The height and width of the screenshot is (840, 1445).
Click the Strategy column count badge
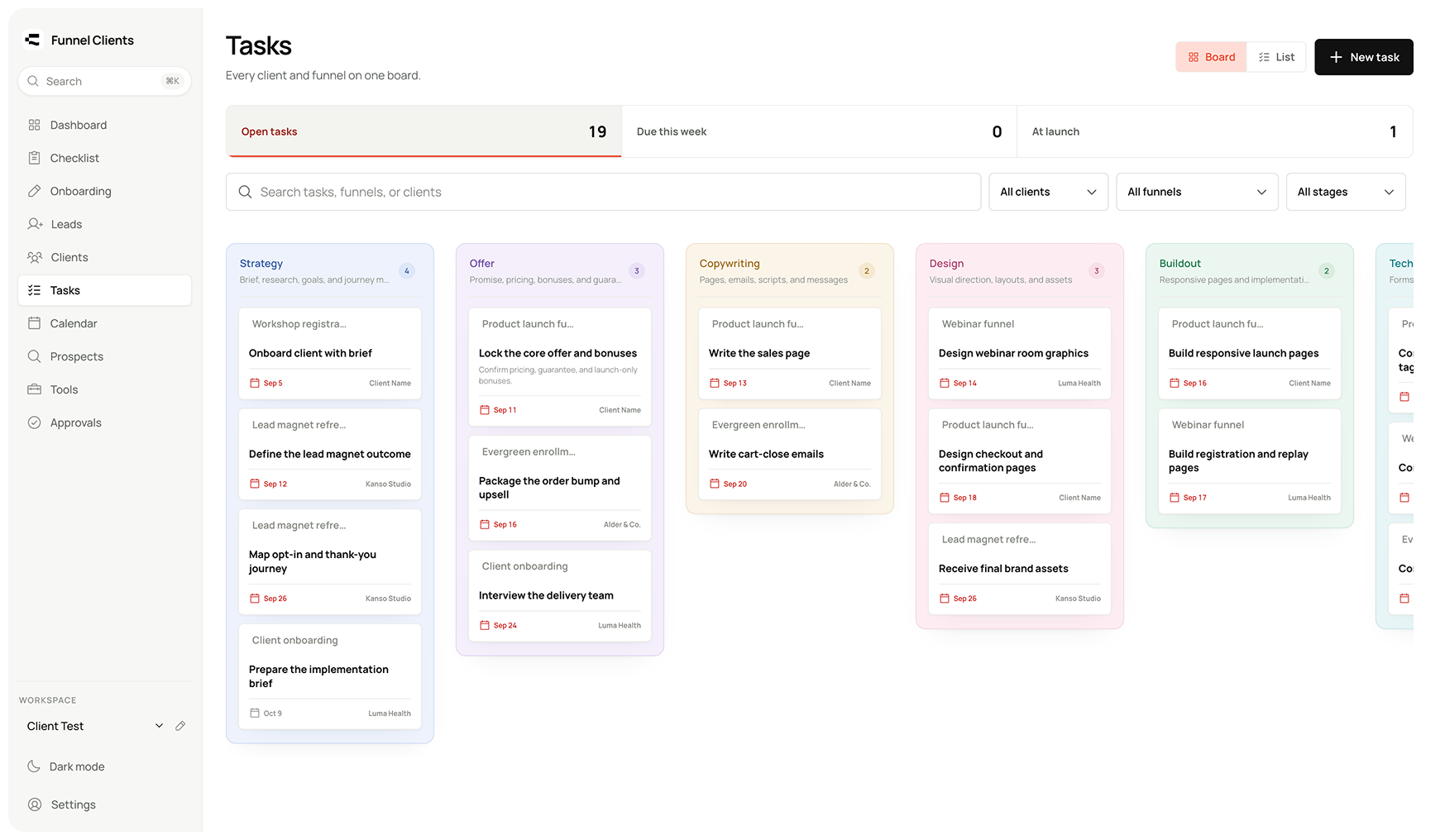coord(407,270)
